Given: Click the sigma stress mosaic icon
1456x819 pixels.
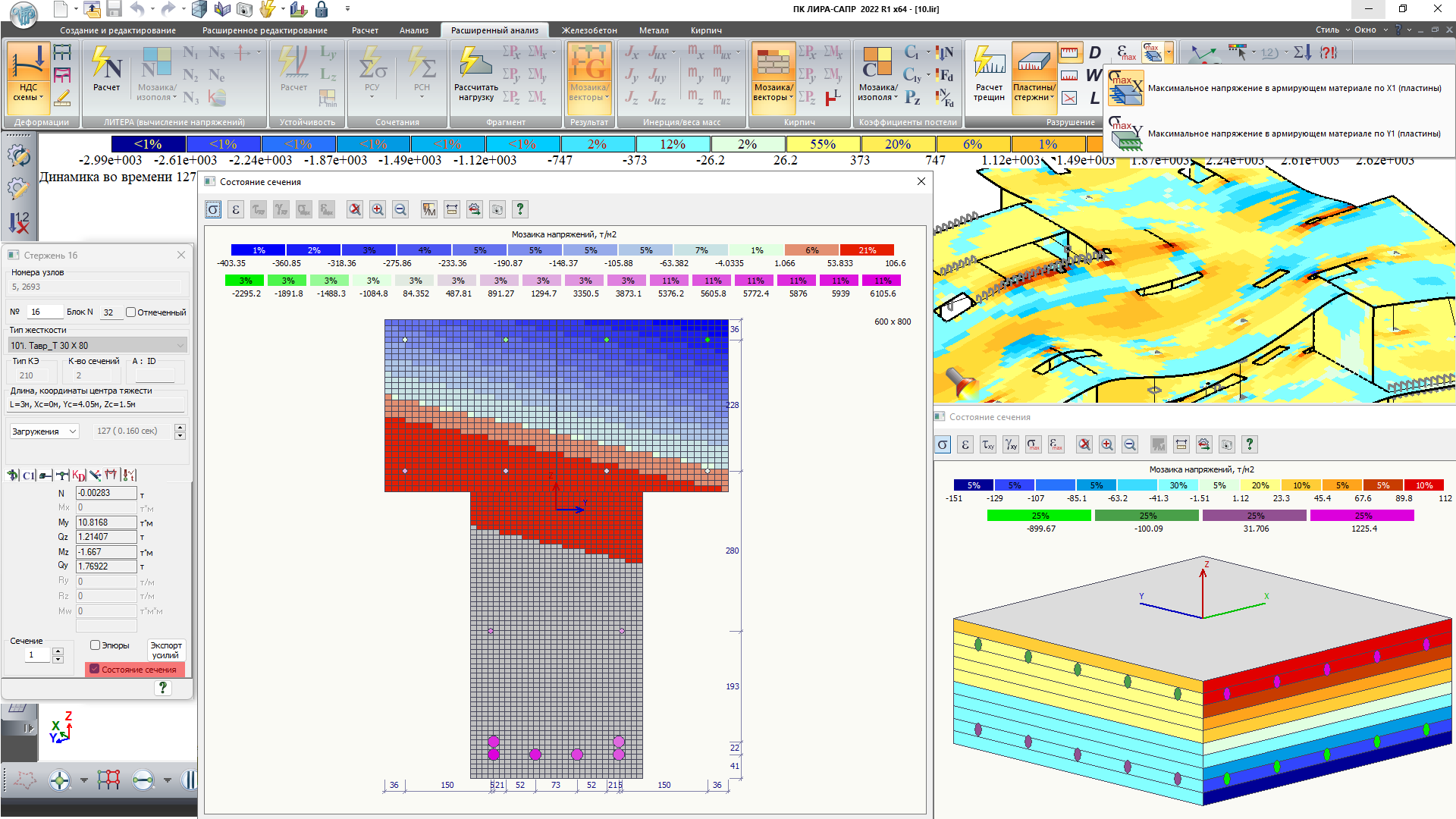Looking at the screenshot, I should point(213,209).
